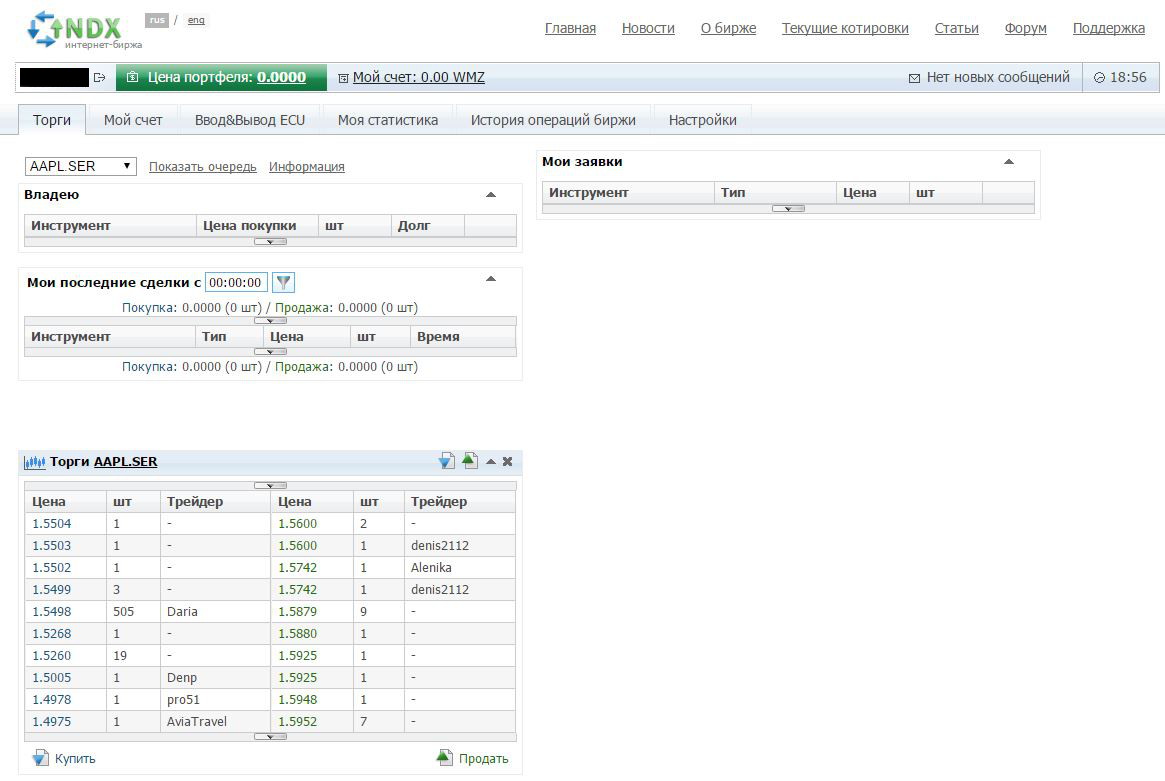Open the Настройки tab
The height and width of the screenshot is (781, 1165).
702,120
